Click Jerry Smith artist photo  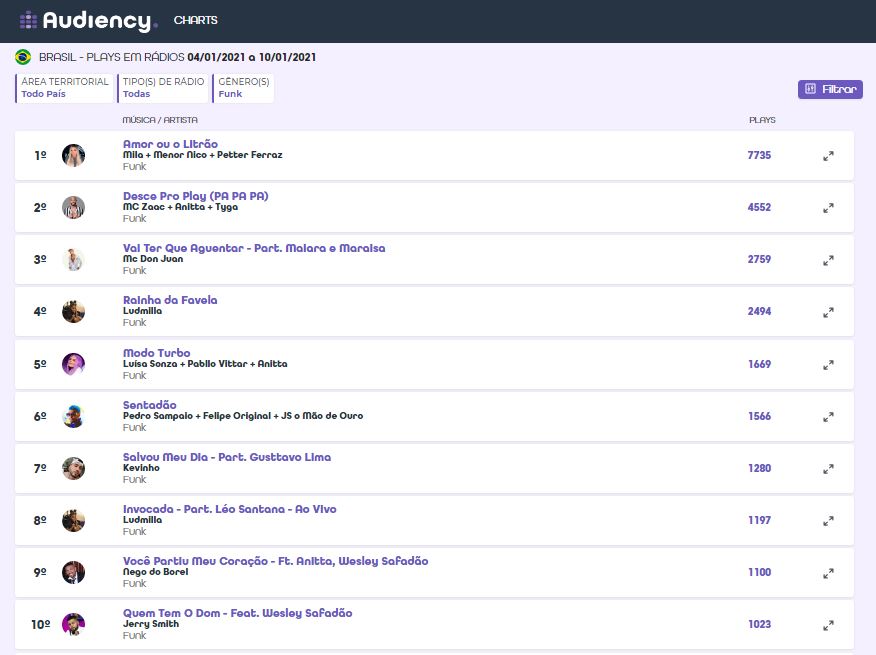(73, 624)
